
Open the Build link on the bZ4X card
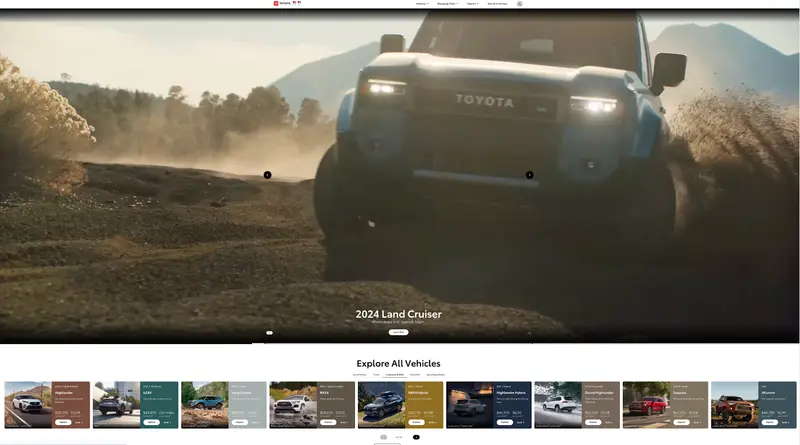click(167, 423)
